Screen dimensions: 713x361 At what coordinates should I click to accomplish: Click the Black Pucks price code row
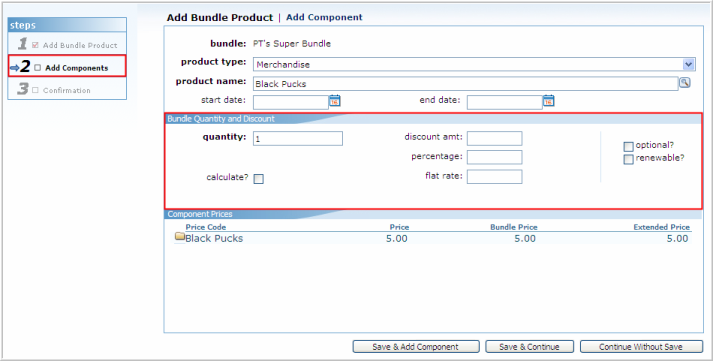tap(432, 238)
